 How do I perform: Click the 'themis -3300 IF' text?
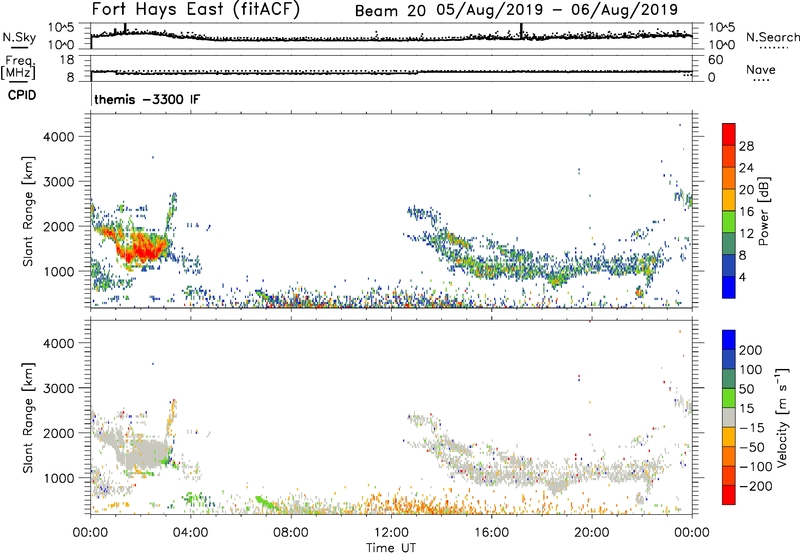pyautogui.click(x=147, y=99)
